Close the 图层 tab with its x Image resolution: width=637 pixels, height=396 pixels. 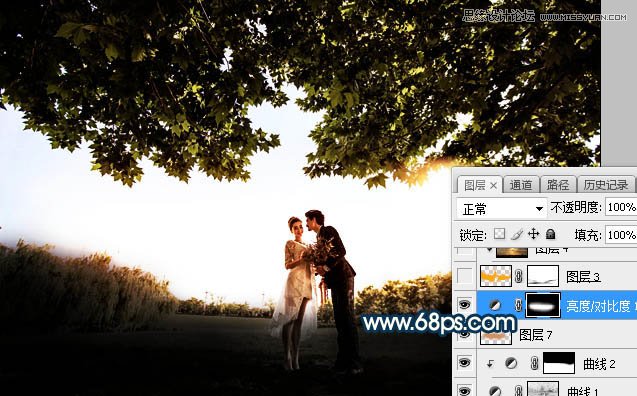pos(493,186)
